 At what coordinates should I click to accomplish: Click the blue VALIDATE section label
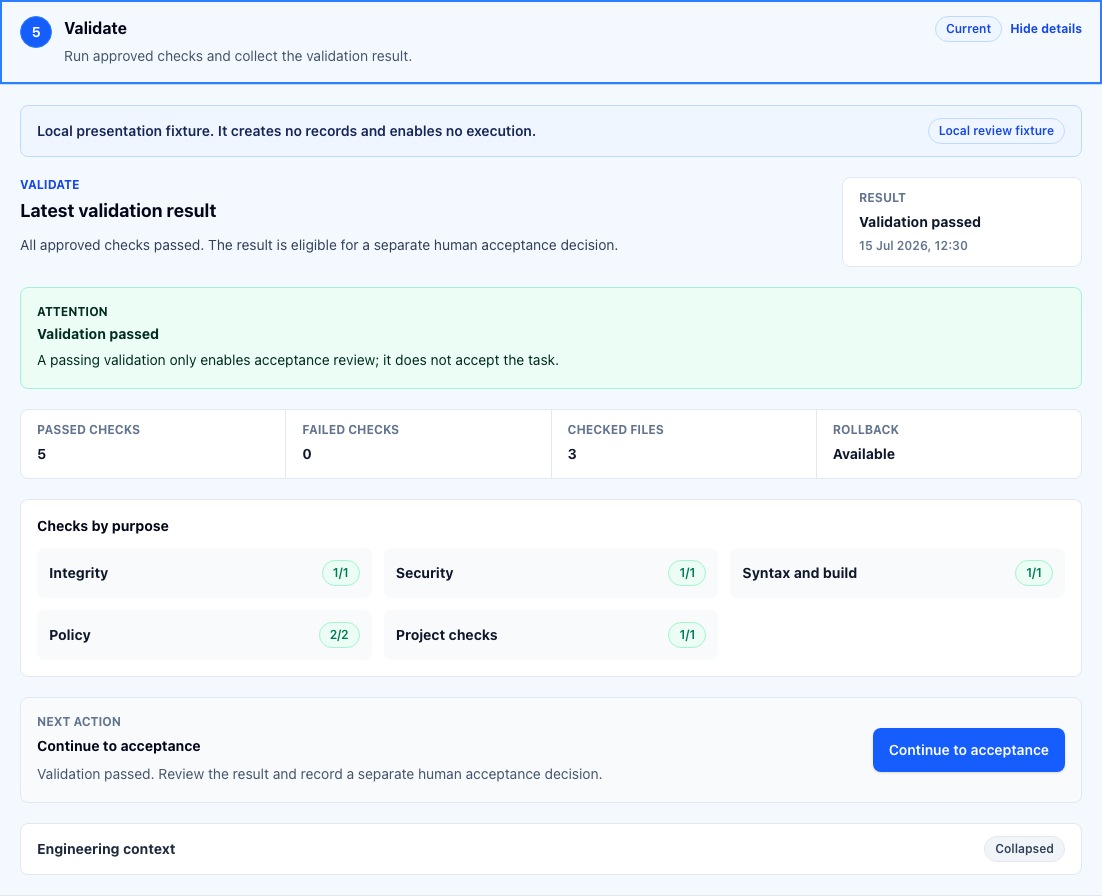50,185
